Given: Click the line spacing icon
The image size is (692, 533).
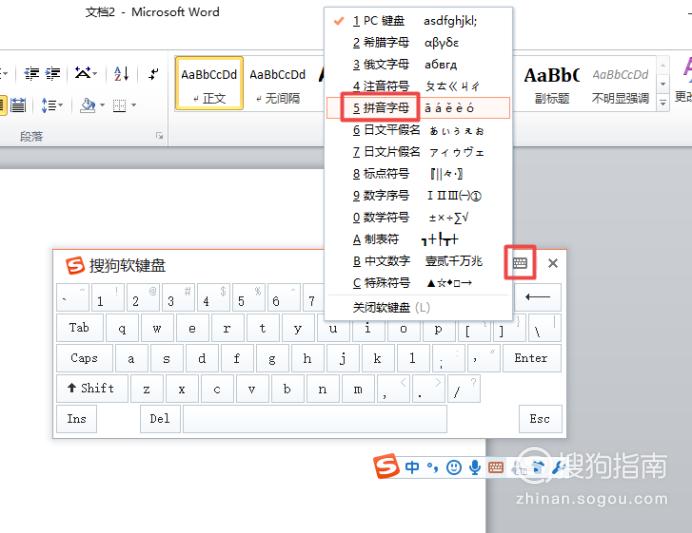Looking at the screenshot, I should (x=48, y=105).
